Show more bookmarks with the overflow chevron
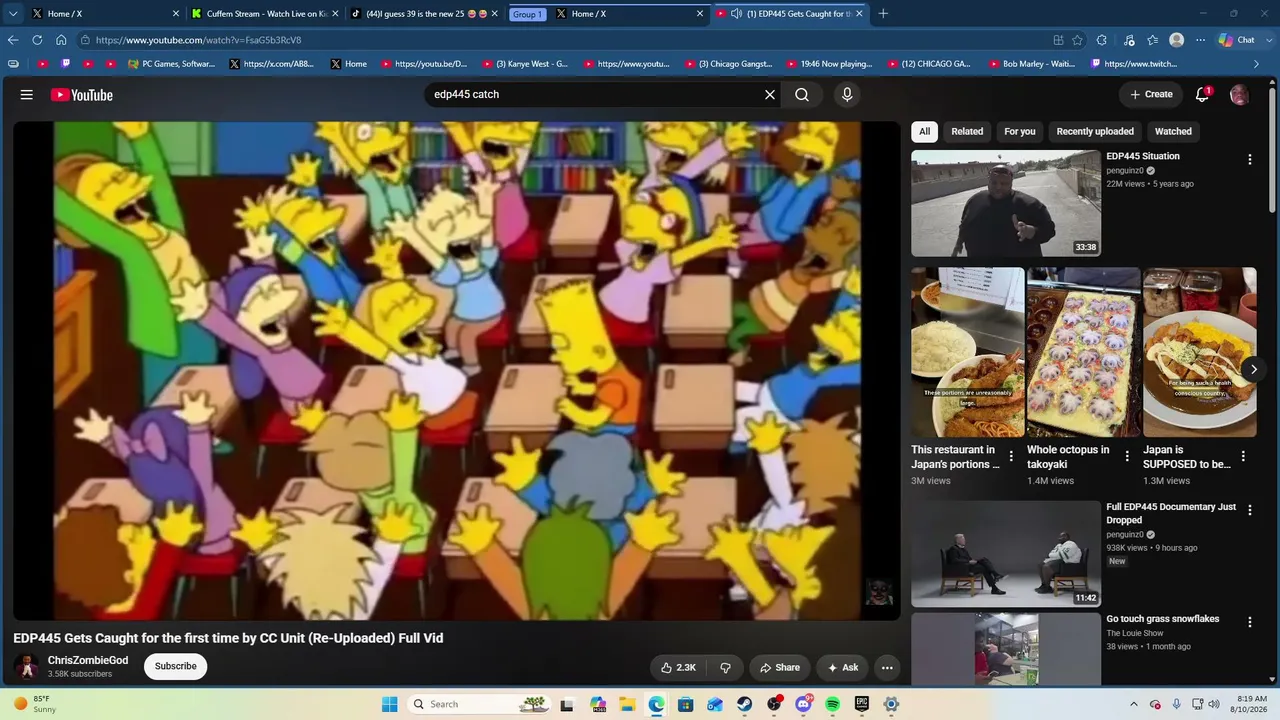1280x720 pixels. point(1257,64)
